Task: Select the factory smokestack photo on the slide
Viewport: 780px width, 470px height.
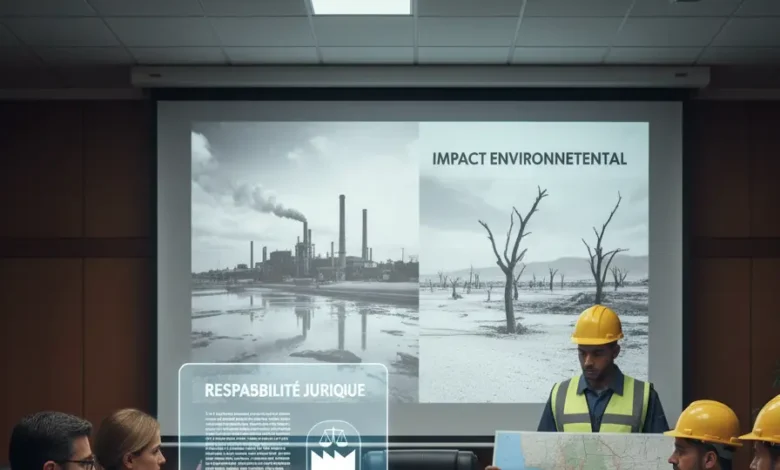Action: pos(304,250)
